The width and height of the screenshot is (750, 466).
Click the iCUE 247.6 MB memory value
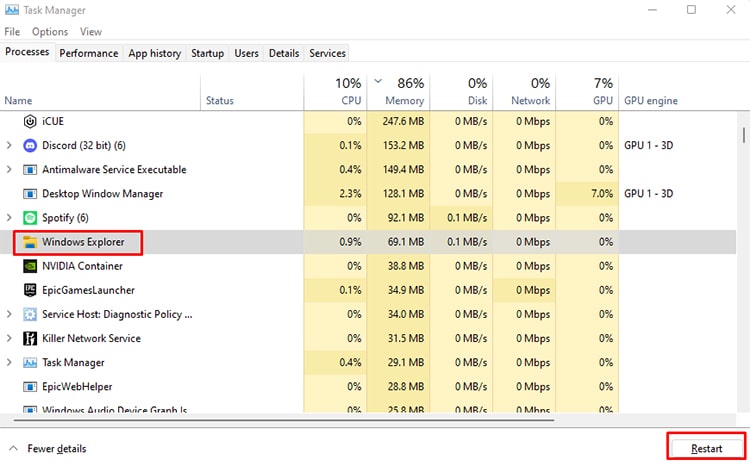(403, 122)
